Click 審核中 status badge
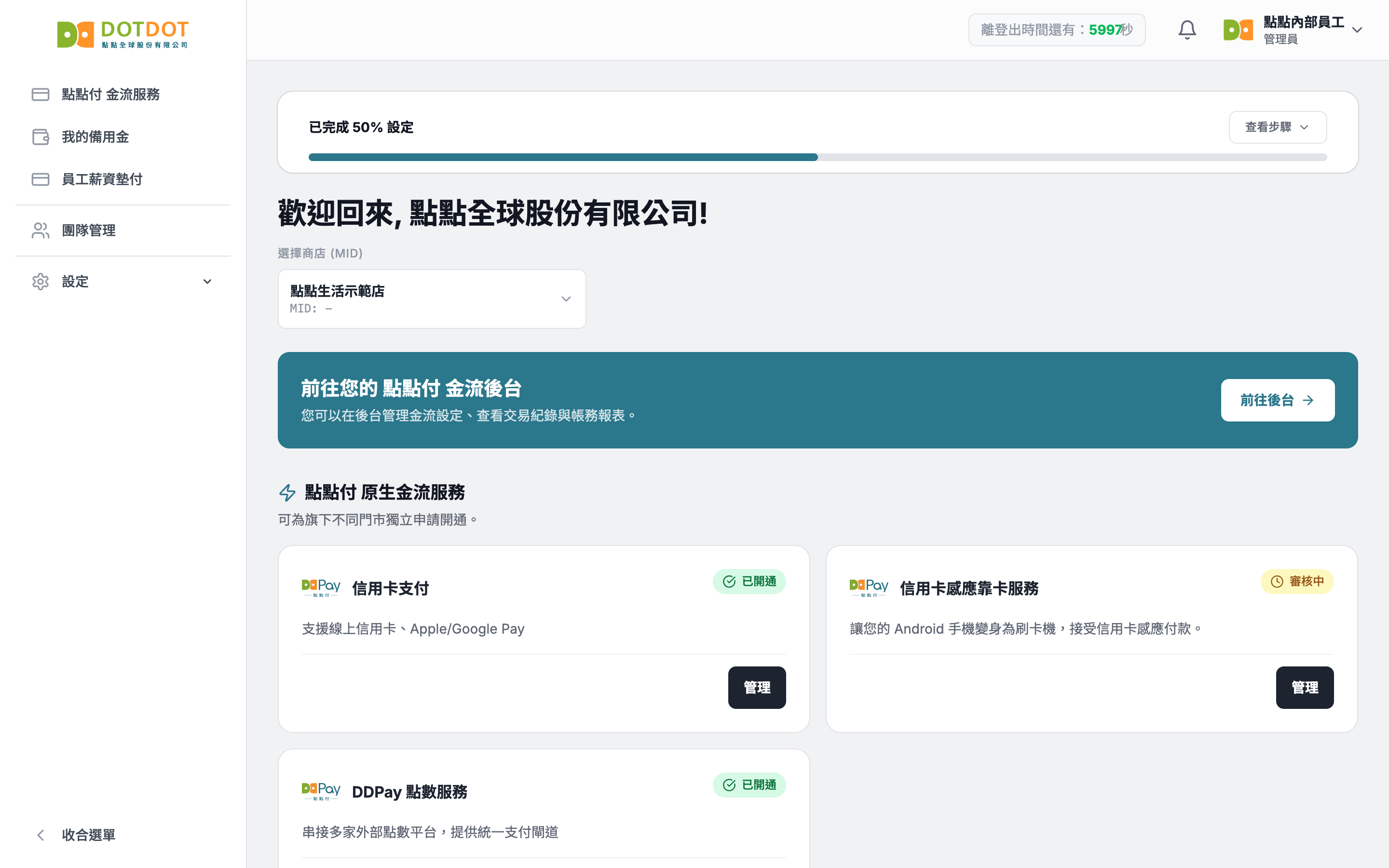Viewport: 1389px width, 868px height. (1296, 582)
